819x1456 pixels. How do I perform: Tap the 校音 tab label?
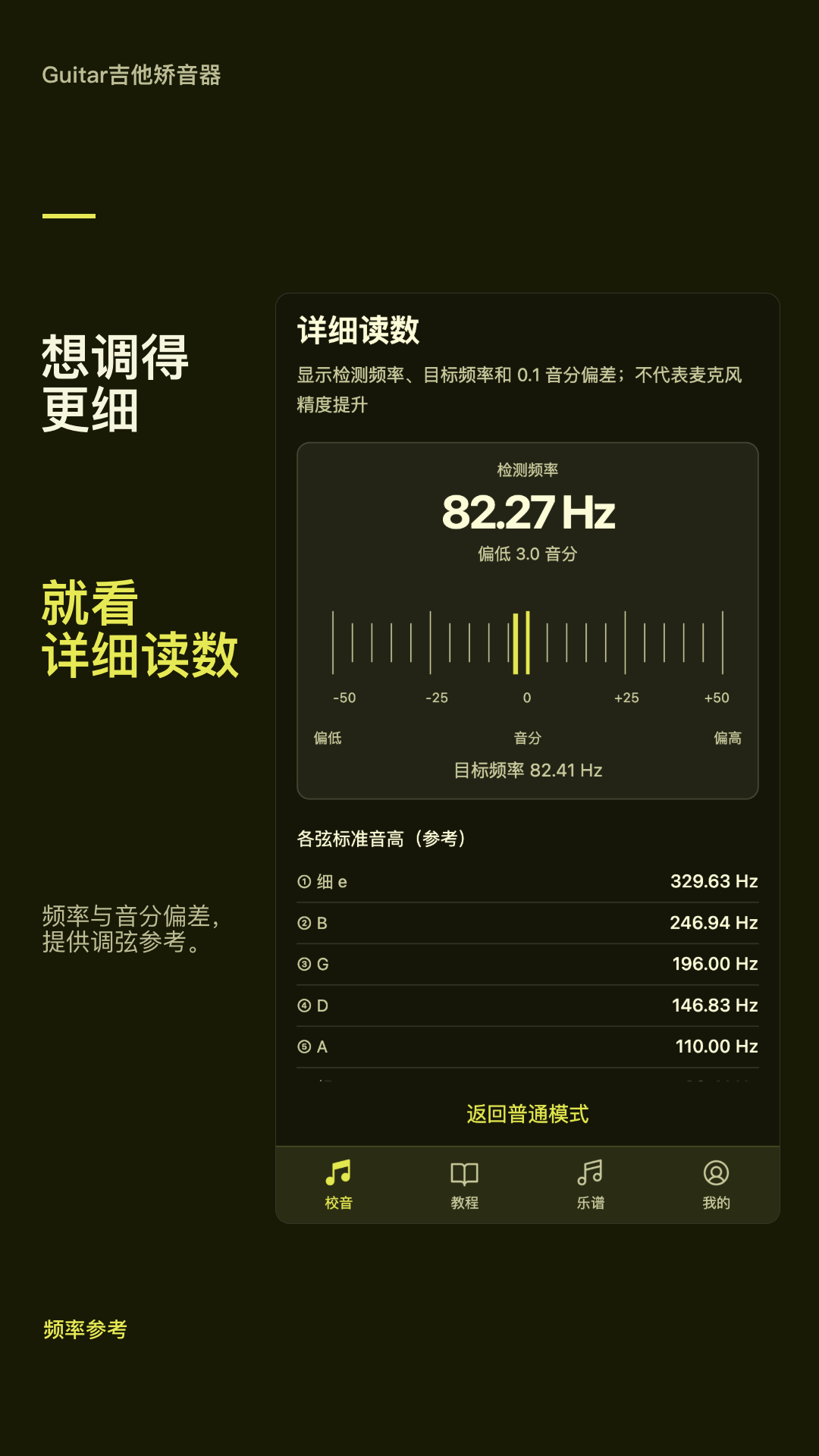(338, 1203)
